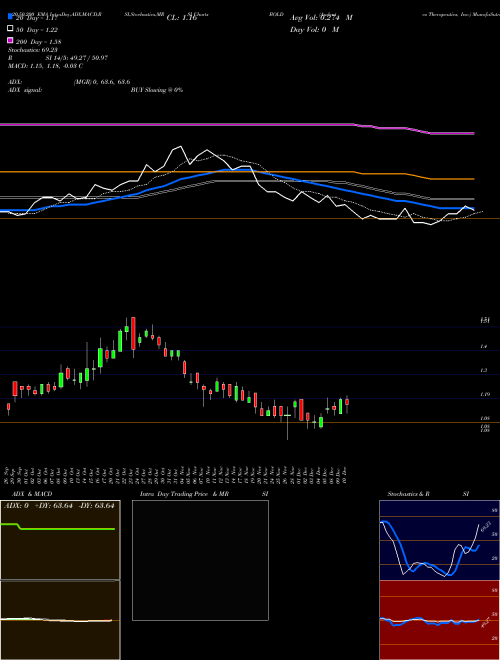Click the 1.3 price axis label
The height and width of the screenshot is (660, 500).
[x=484, y=370]
